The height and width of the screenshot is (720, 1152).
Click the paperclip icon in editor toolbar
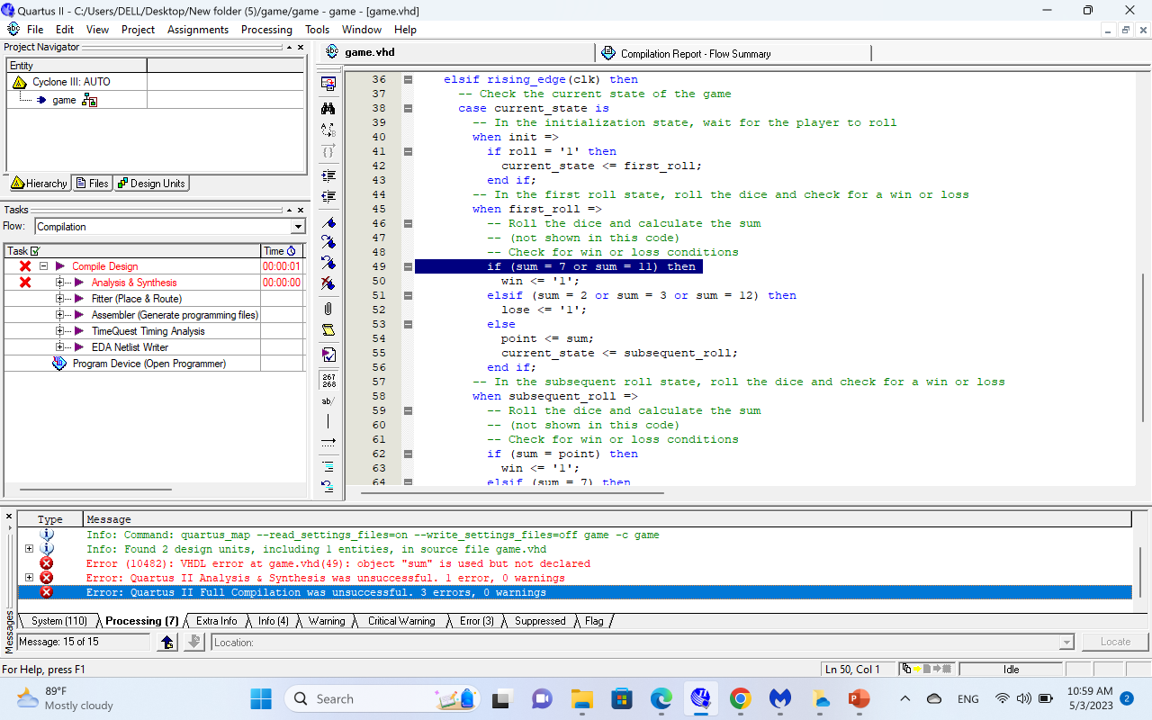(328, 309)
